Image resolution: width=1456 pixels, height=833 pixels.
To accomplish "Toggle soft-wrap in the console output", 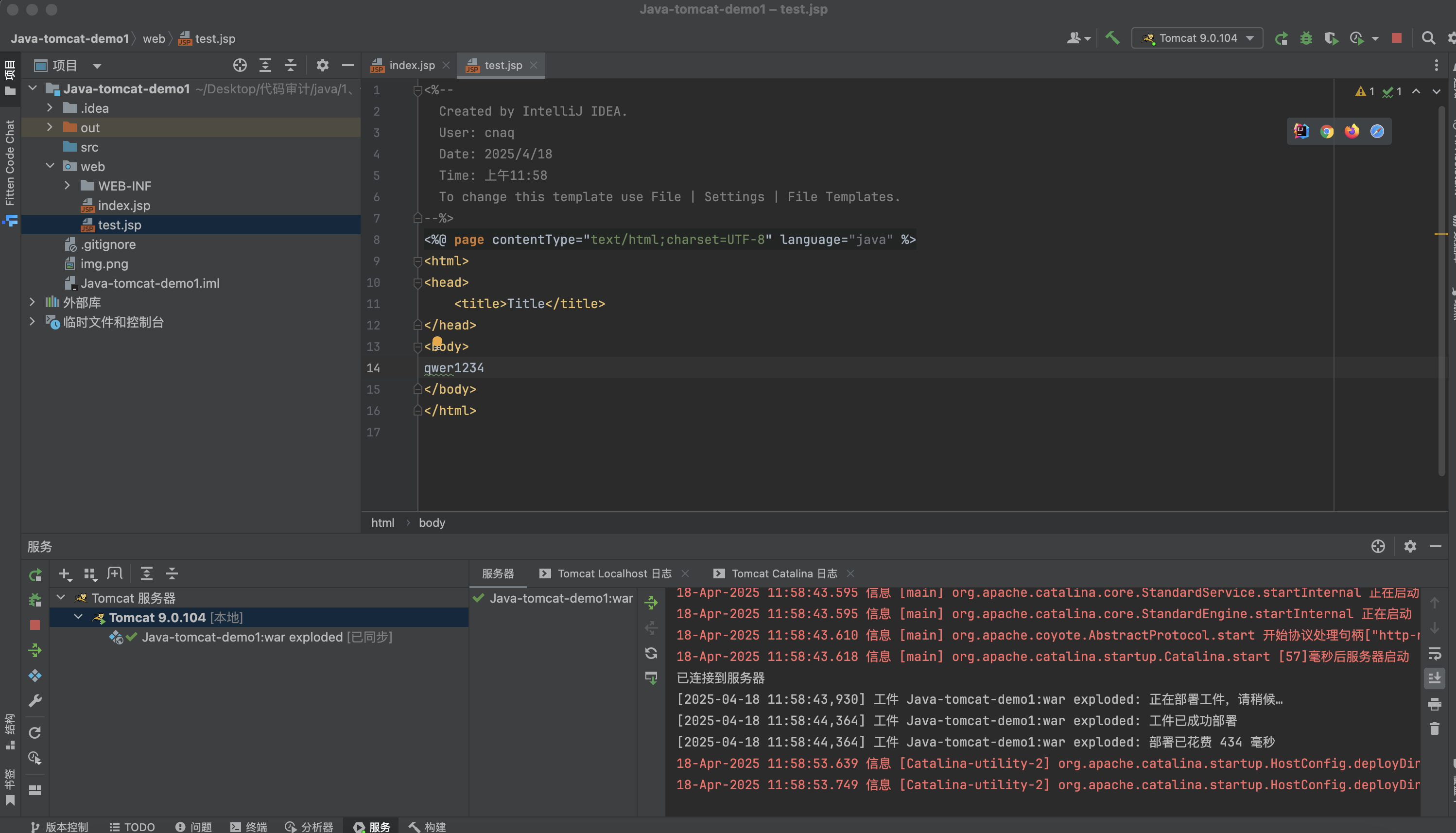I will coord(1434,653).
